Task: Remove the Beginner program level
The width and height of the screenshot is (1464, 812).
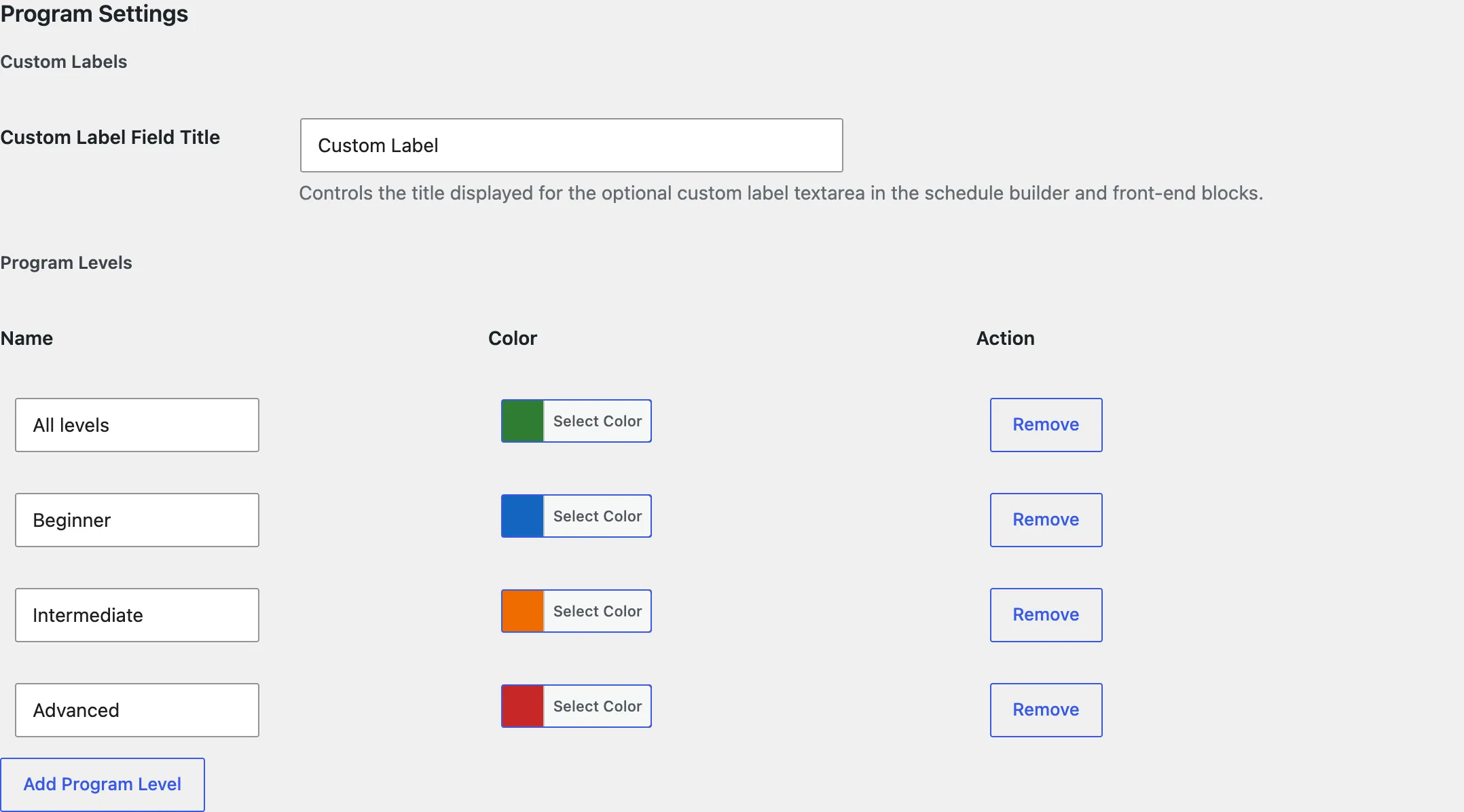Action: click(1046, 520)
